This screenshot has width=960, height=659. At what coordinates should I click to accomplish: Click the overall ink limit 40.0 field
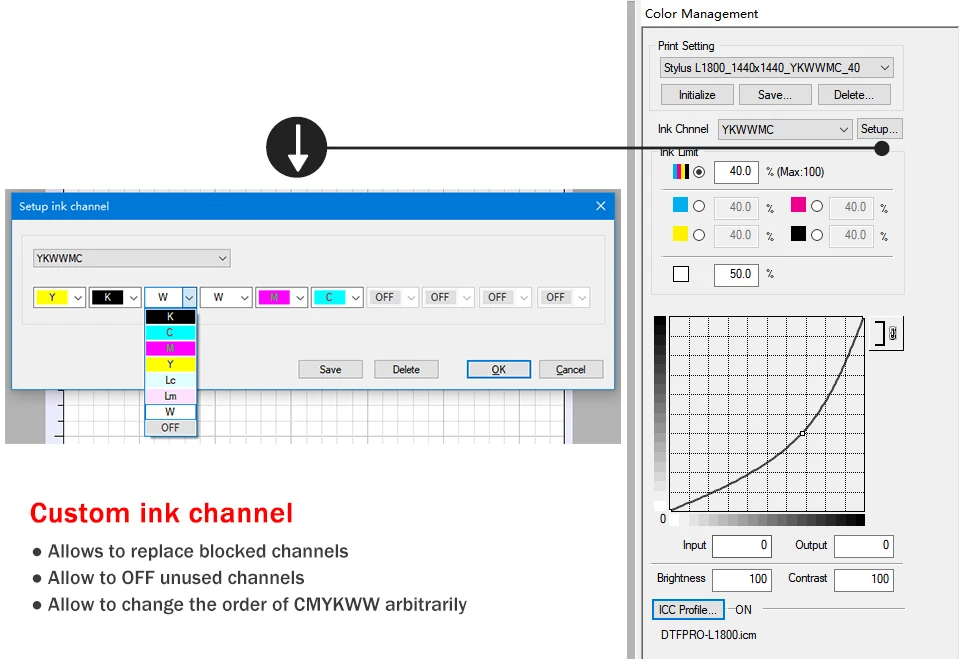coord(737,172)
